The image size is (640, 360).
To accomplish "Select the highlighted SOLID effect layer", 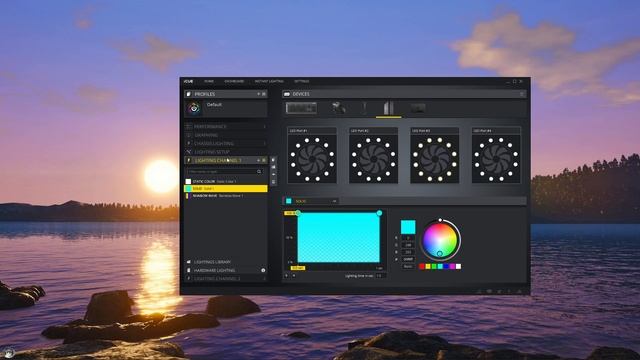I will 226,189.
